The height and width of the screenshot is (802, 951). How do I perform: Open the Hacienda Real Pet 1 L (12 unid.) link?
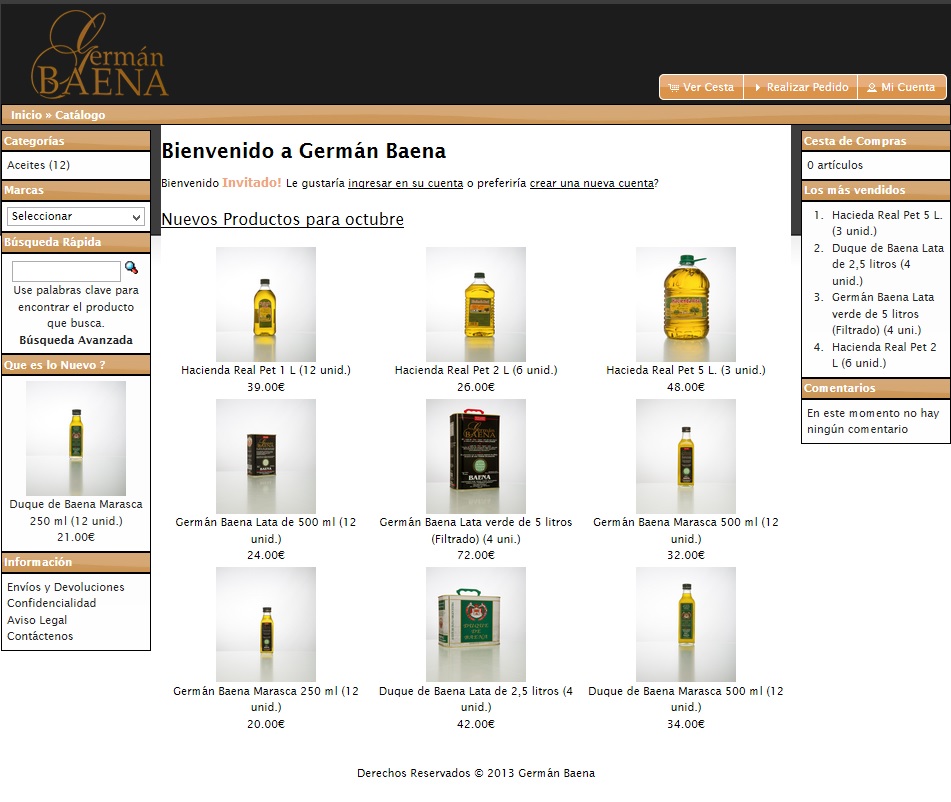point(266,369)
